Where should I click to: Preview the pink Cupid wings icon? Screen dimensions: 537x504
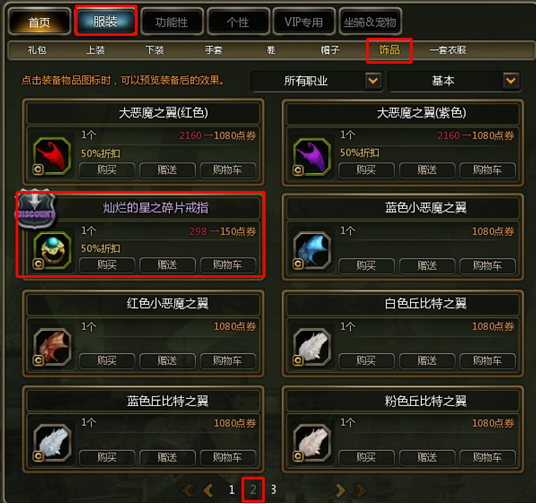click(x=312, y=442)
